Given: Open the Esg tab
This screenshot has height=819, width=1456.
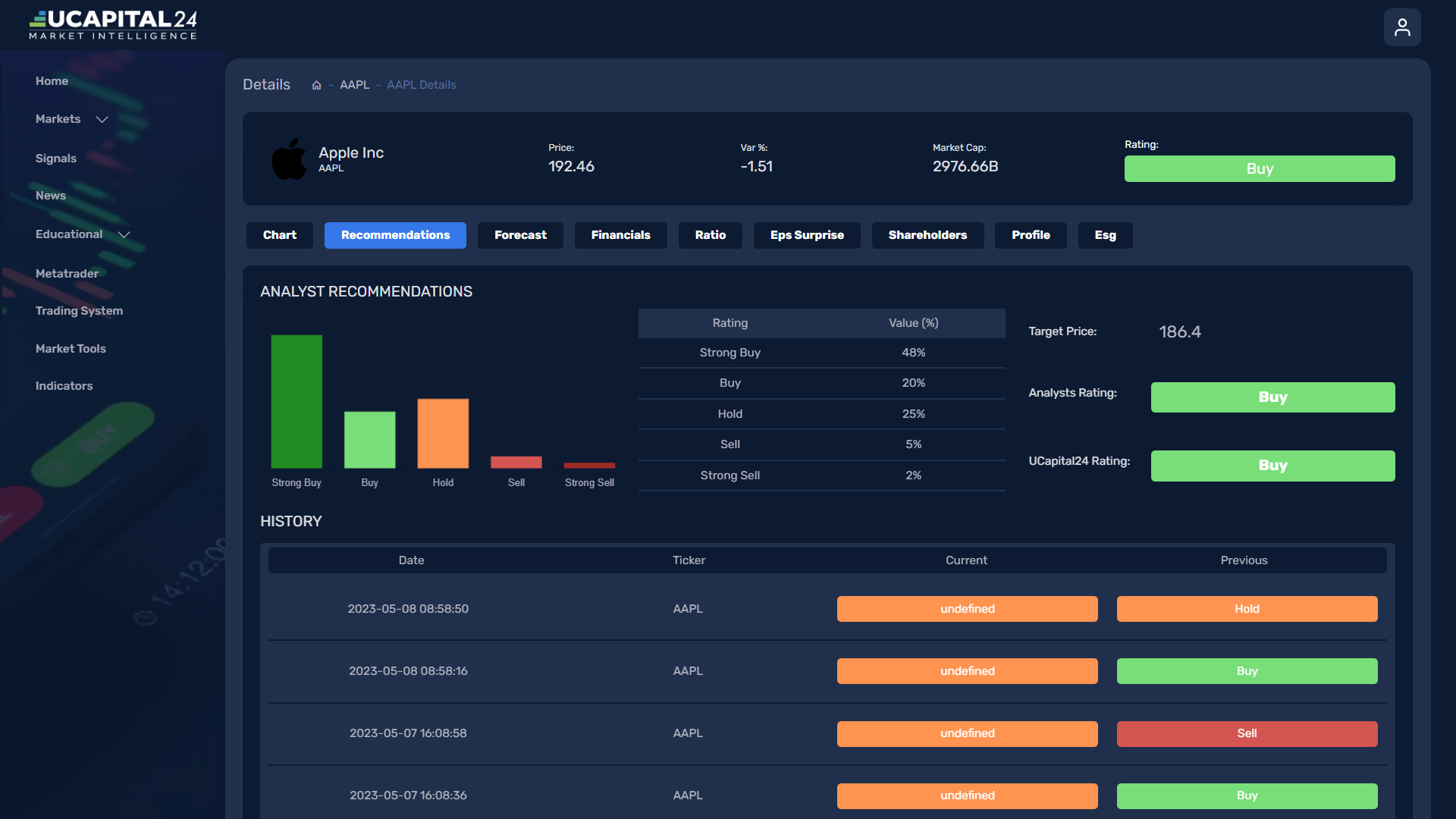Looking at the screenshot, I should click(x=1106, y=235).
